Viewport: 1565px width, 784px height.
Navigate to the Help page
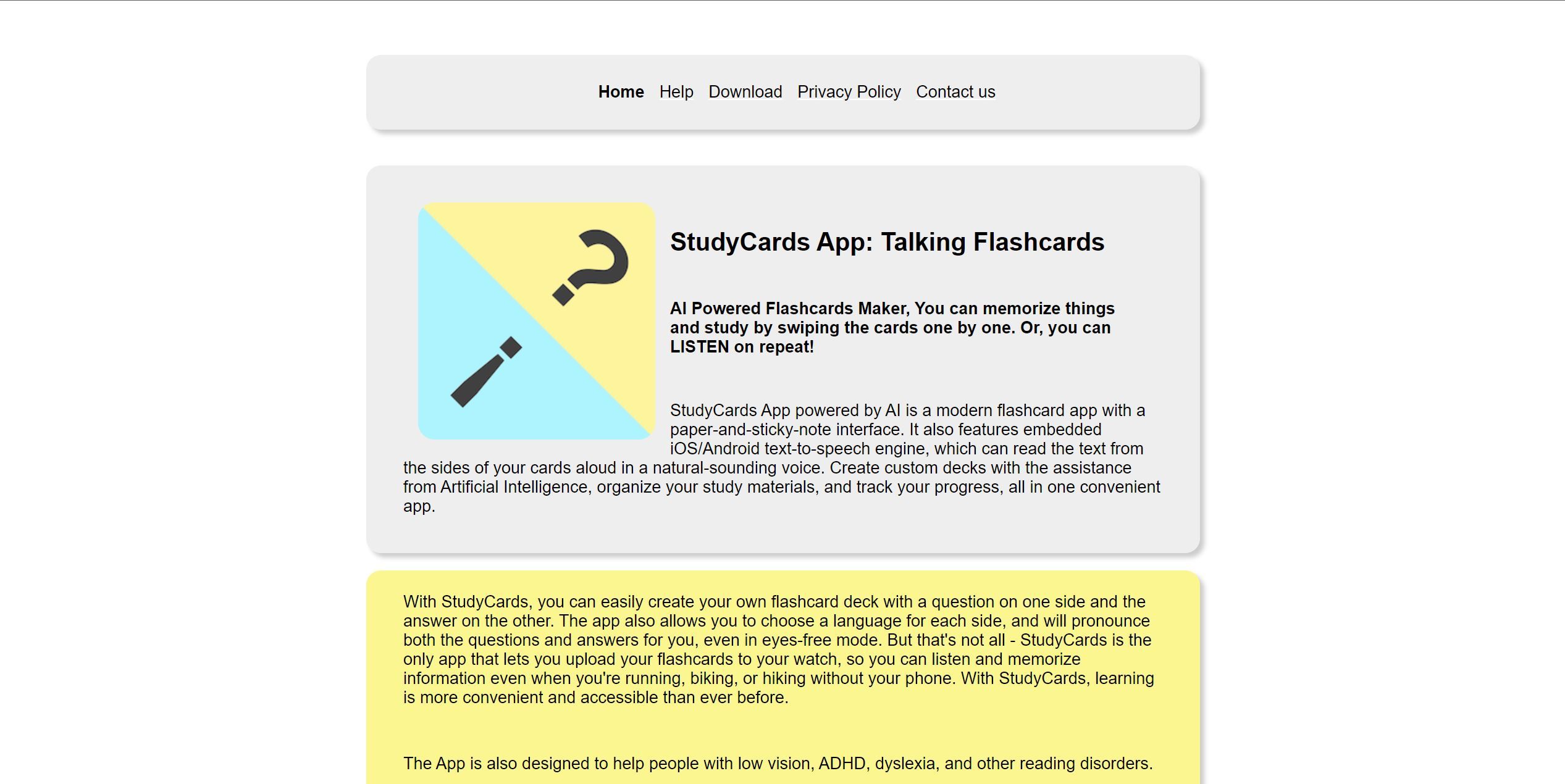[x=675, y=92]
